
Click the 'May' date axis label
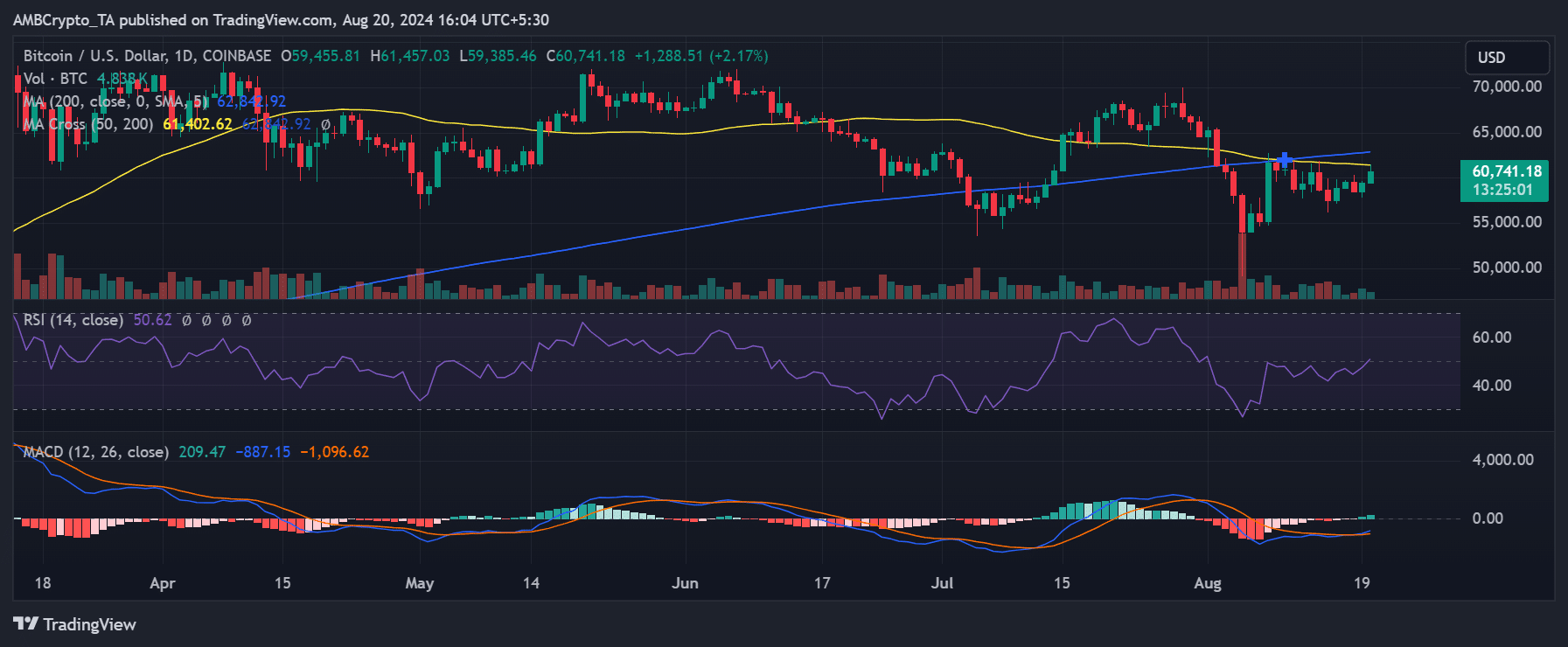420,583
